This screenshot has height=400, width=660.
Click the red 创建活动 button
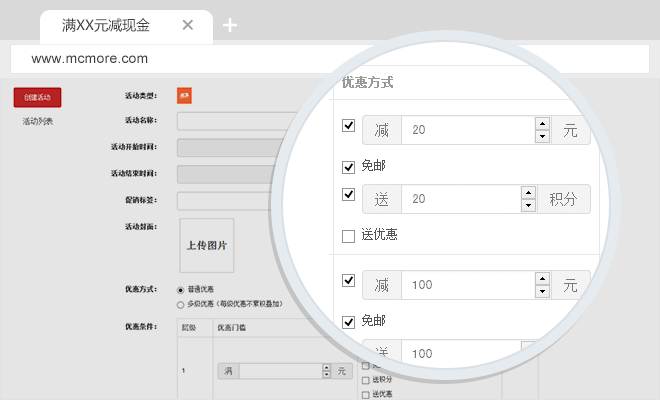click(x=38, y=97)
